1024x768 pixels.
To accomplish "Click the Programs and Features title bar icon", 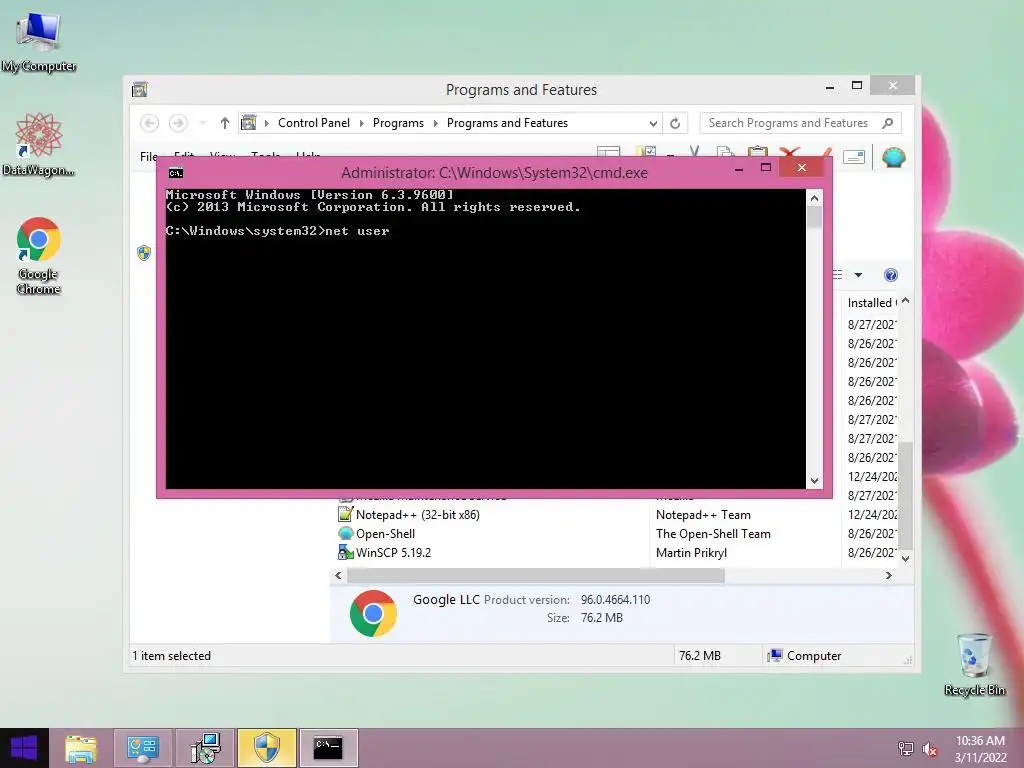I will [140, 89].
